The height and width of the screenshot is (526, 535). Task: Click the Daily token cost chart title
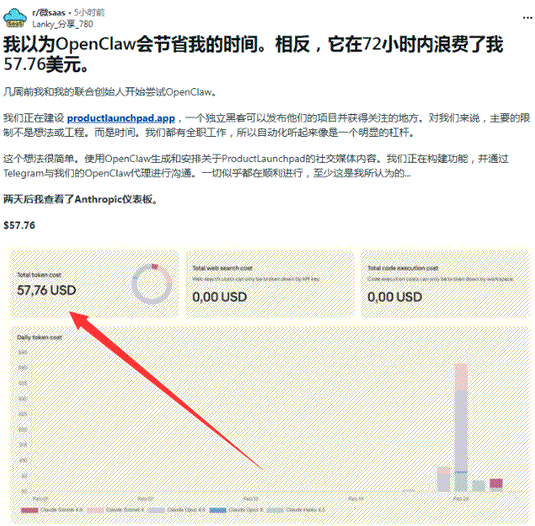point(39,337)
